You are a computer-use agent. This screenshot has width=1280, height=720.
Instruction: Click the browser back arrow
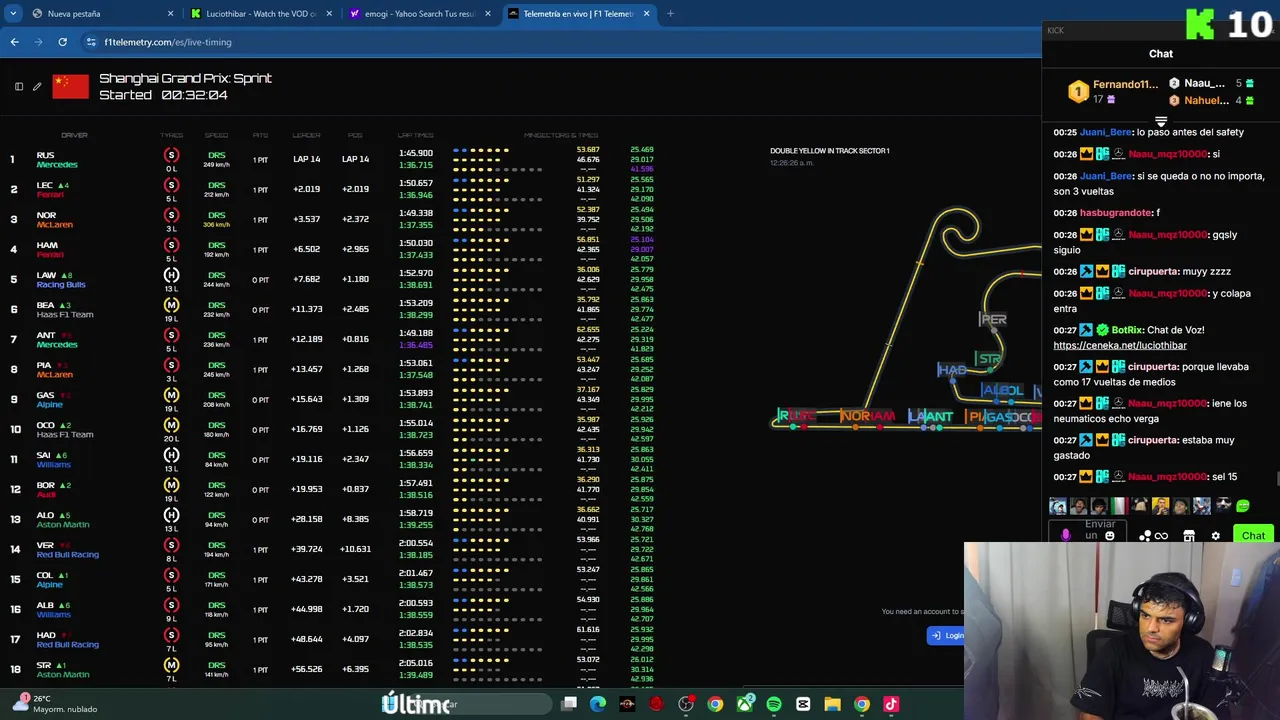click(x=14, y=42)
